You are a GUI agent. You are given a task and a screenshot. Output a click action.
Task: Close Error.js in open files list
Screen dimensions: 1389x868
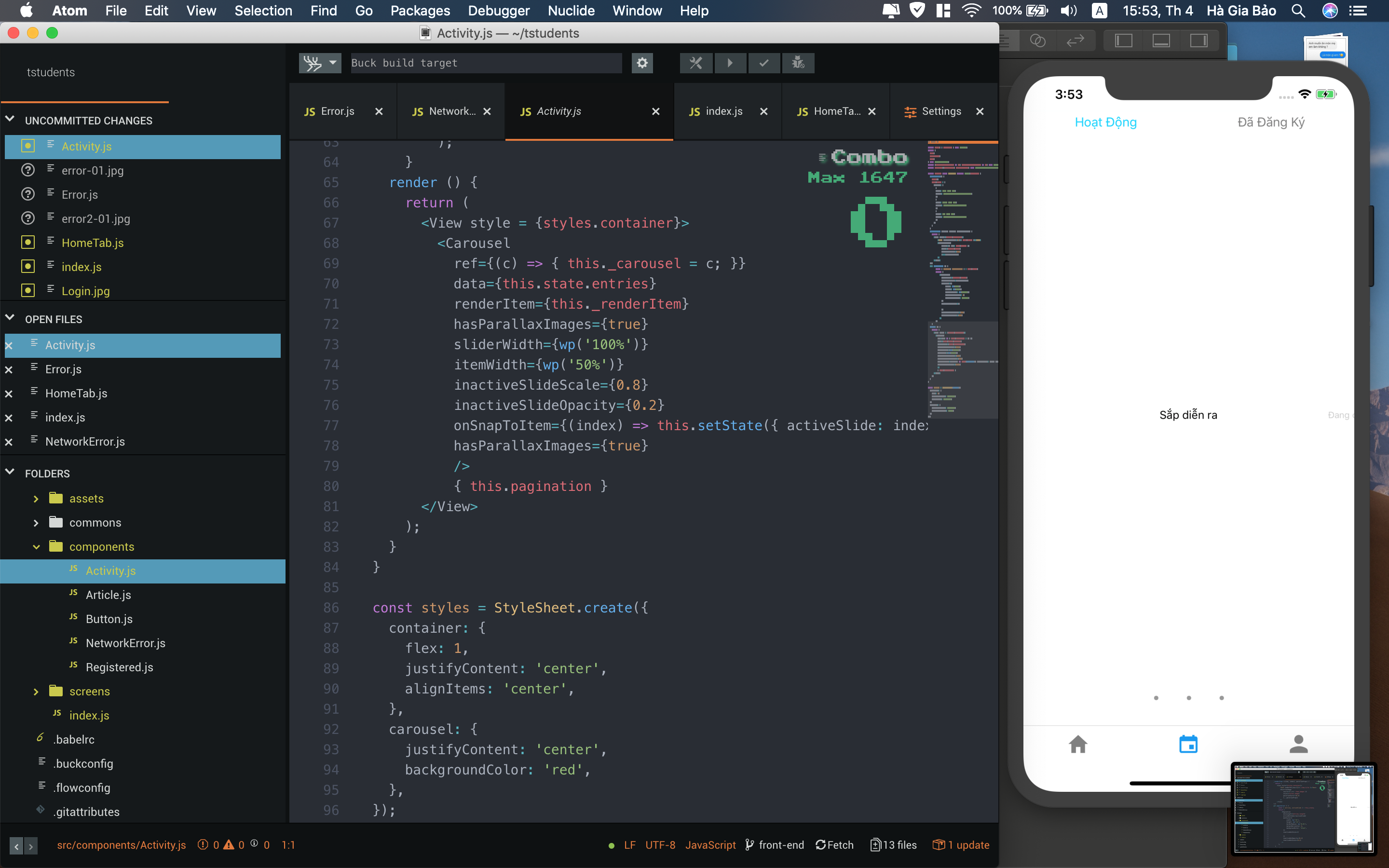(9, 370)
